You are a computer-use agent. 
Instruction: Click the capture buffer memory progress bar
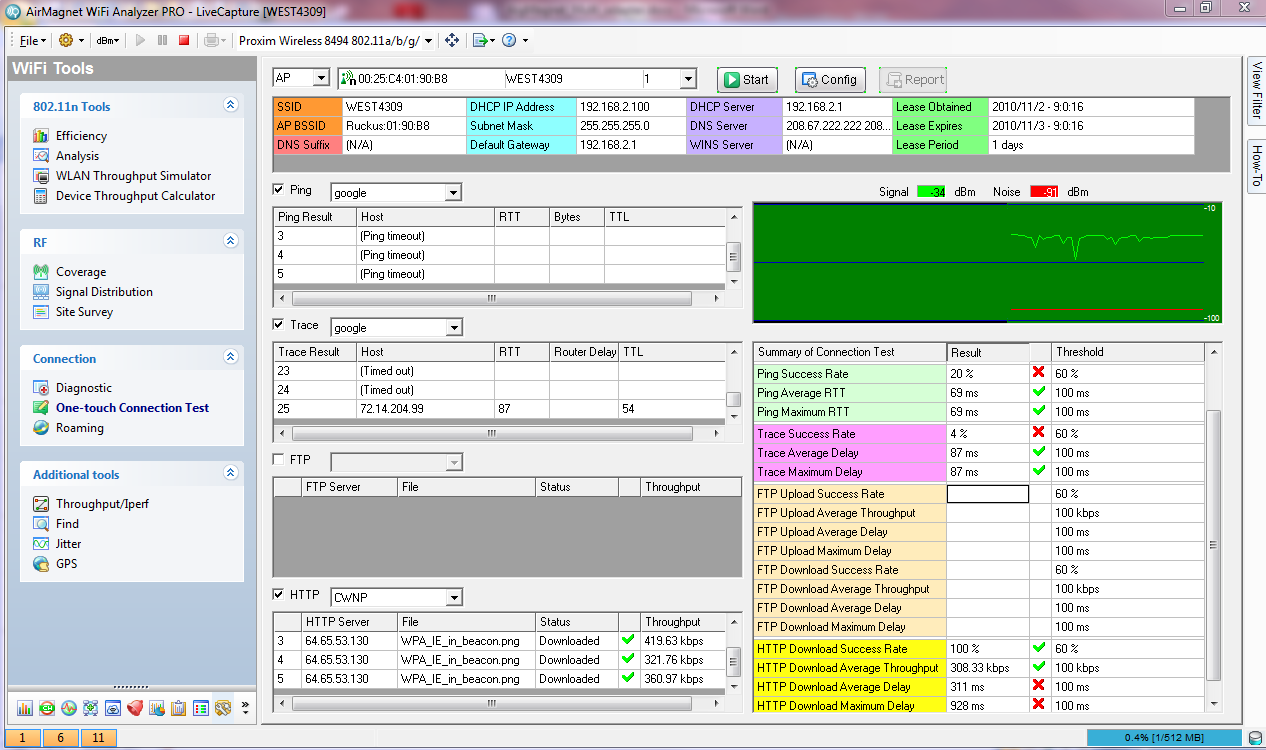[1166, 738]
